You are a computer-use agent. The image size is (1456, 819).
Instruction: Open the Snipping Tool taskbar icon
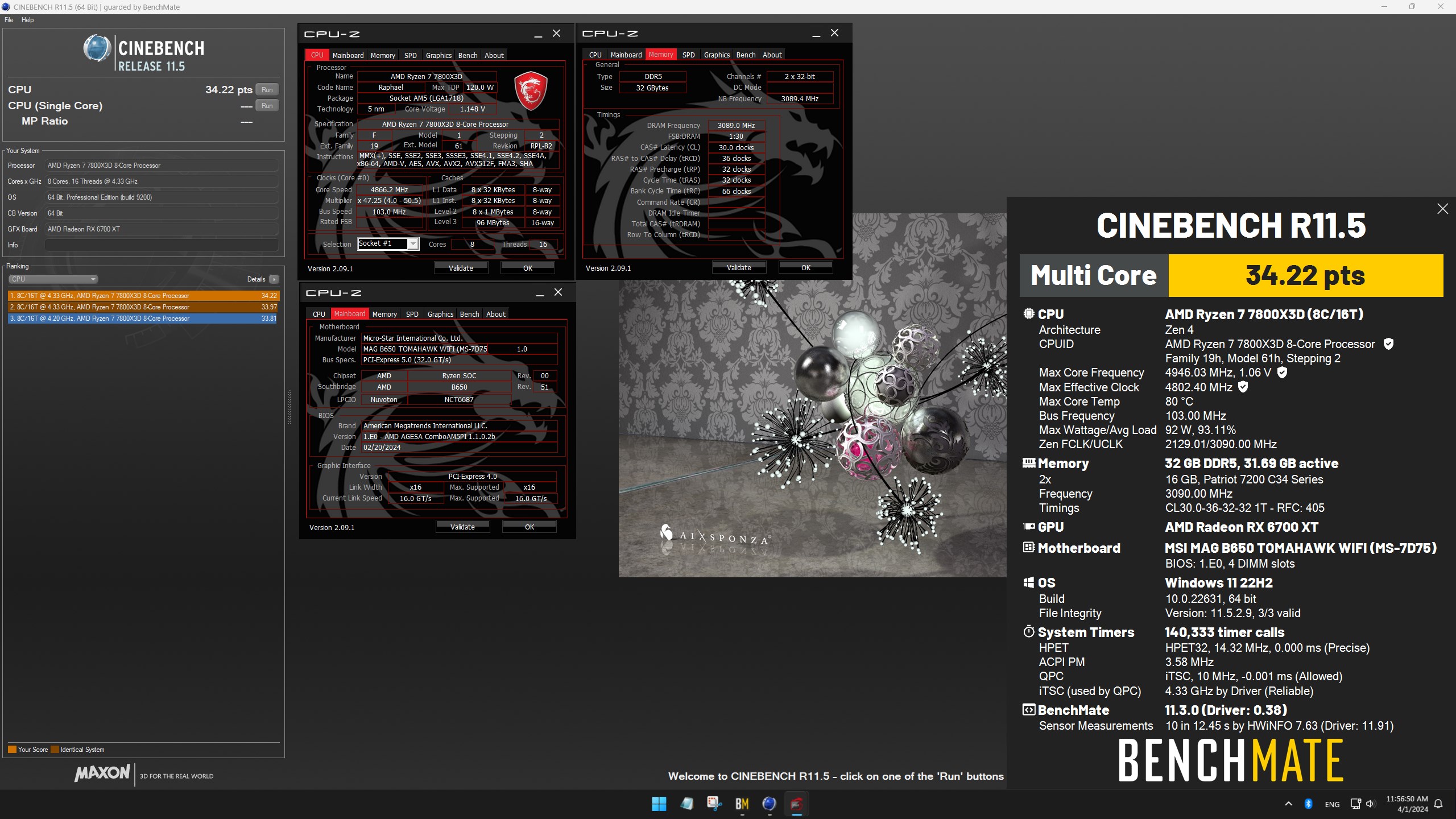pyautogui.click(x=714, y=804)
